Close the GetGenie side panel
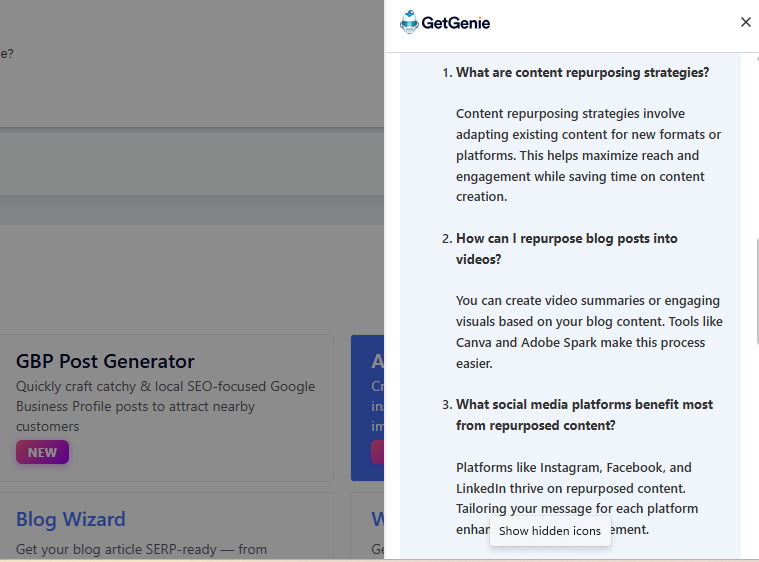 click(x=745, y=22)
